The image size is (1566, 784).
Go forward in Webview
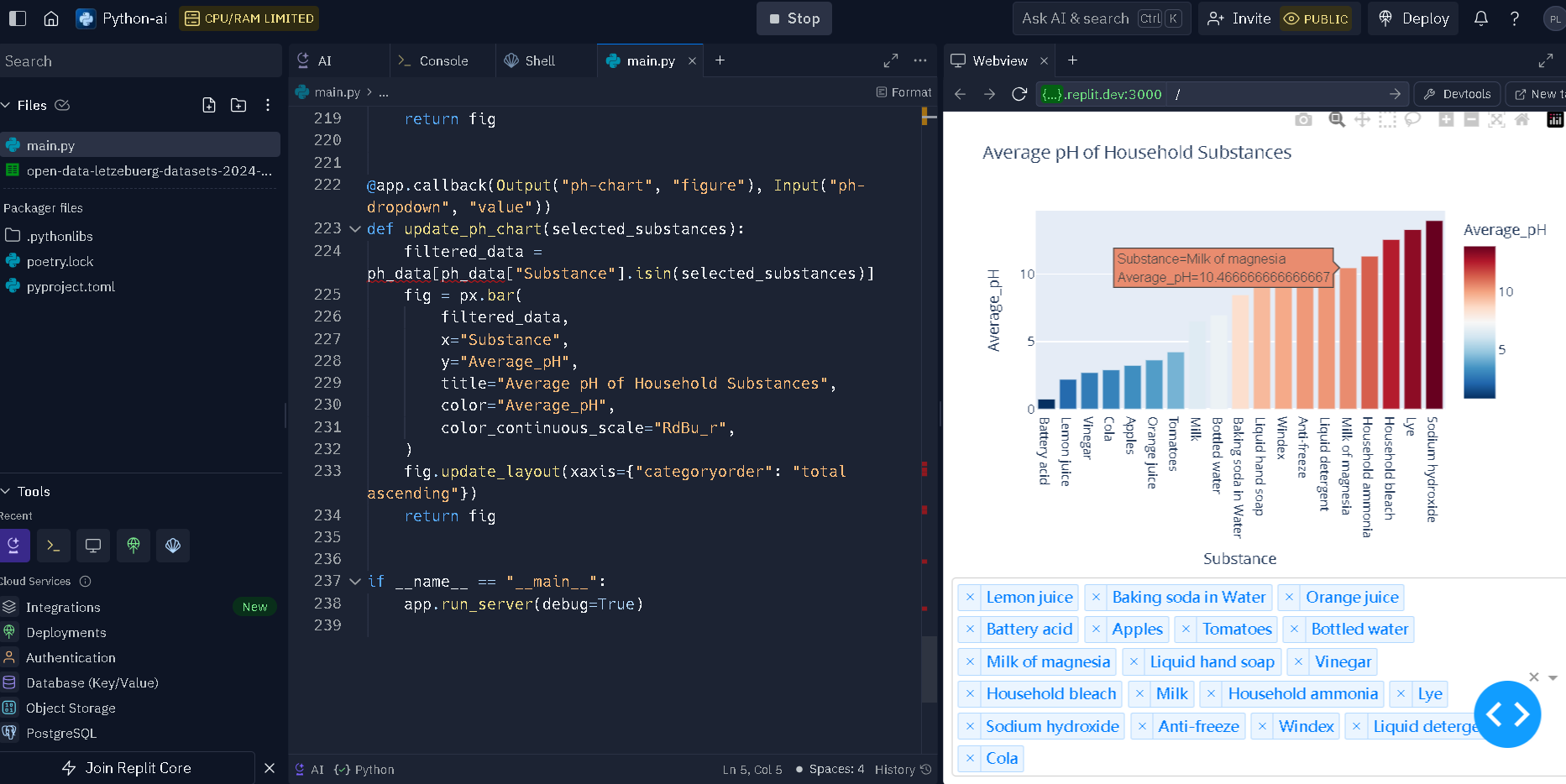click(x=990, y=94)
